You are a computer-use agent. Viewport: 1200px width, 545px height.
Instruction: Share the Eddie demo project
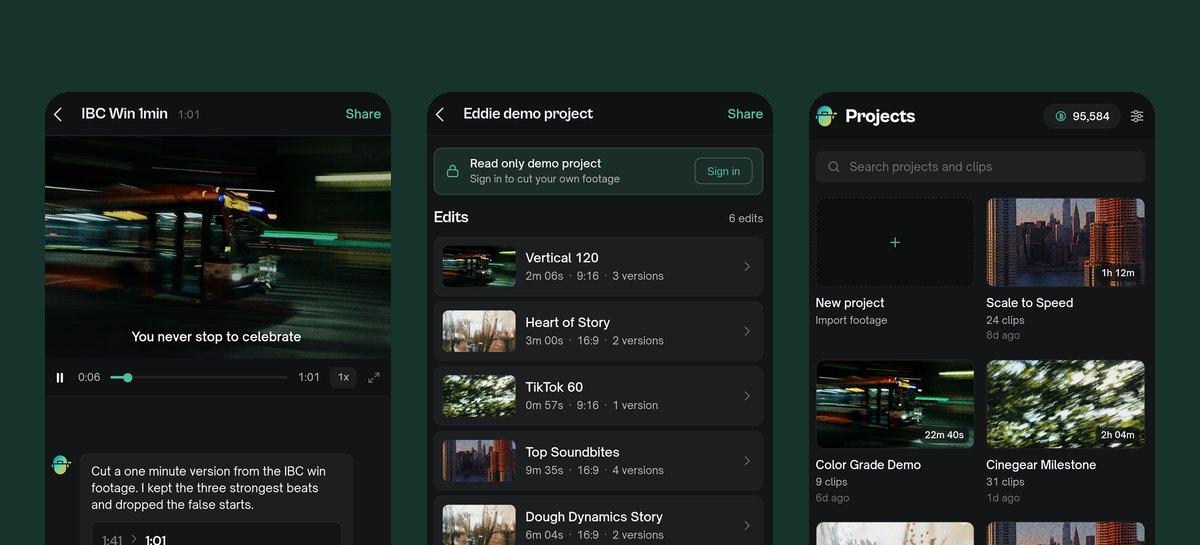click(745, 114)
